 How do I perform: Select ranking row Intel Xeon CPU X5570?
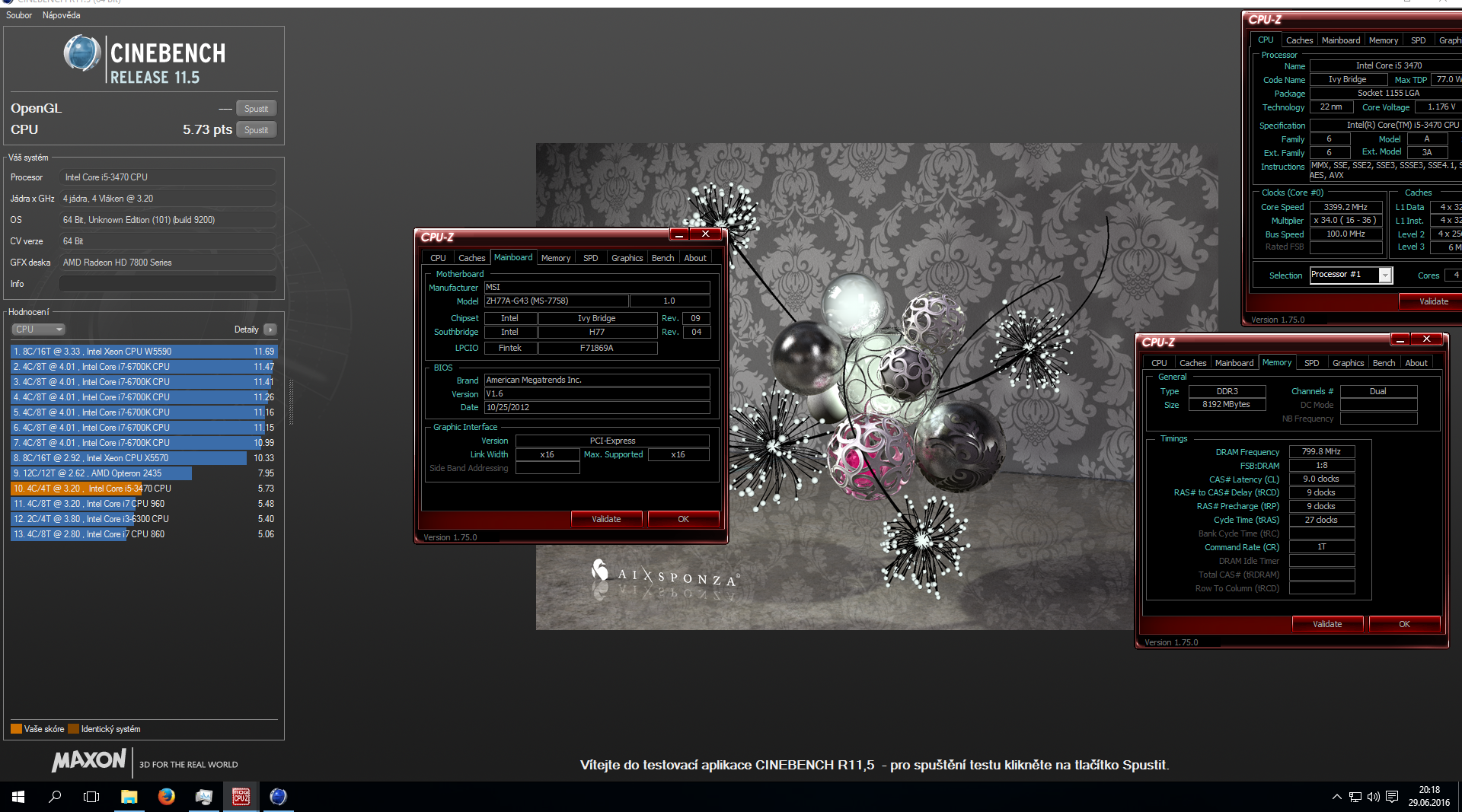click(144, 458)
